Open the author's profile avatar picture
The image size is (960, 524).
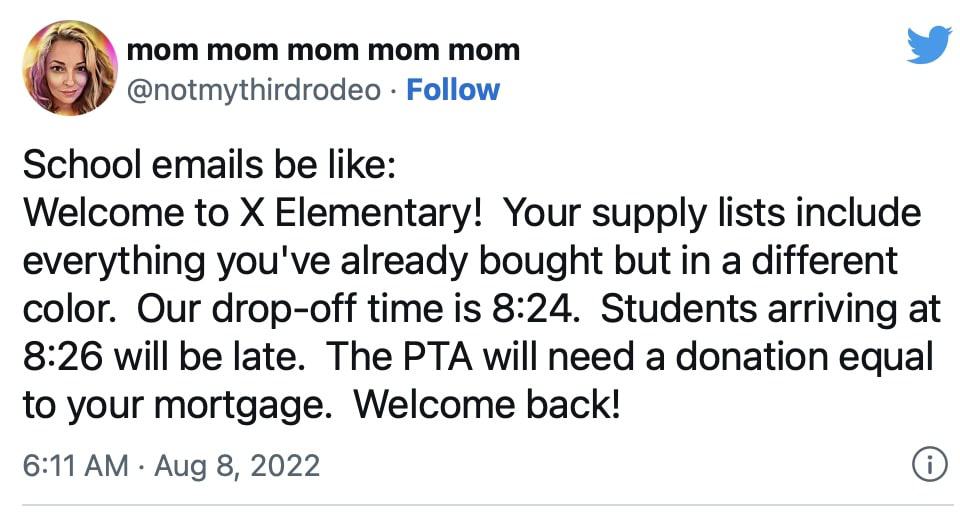coord(70,68)
